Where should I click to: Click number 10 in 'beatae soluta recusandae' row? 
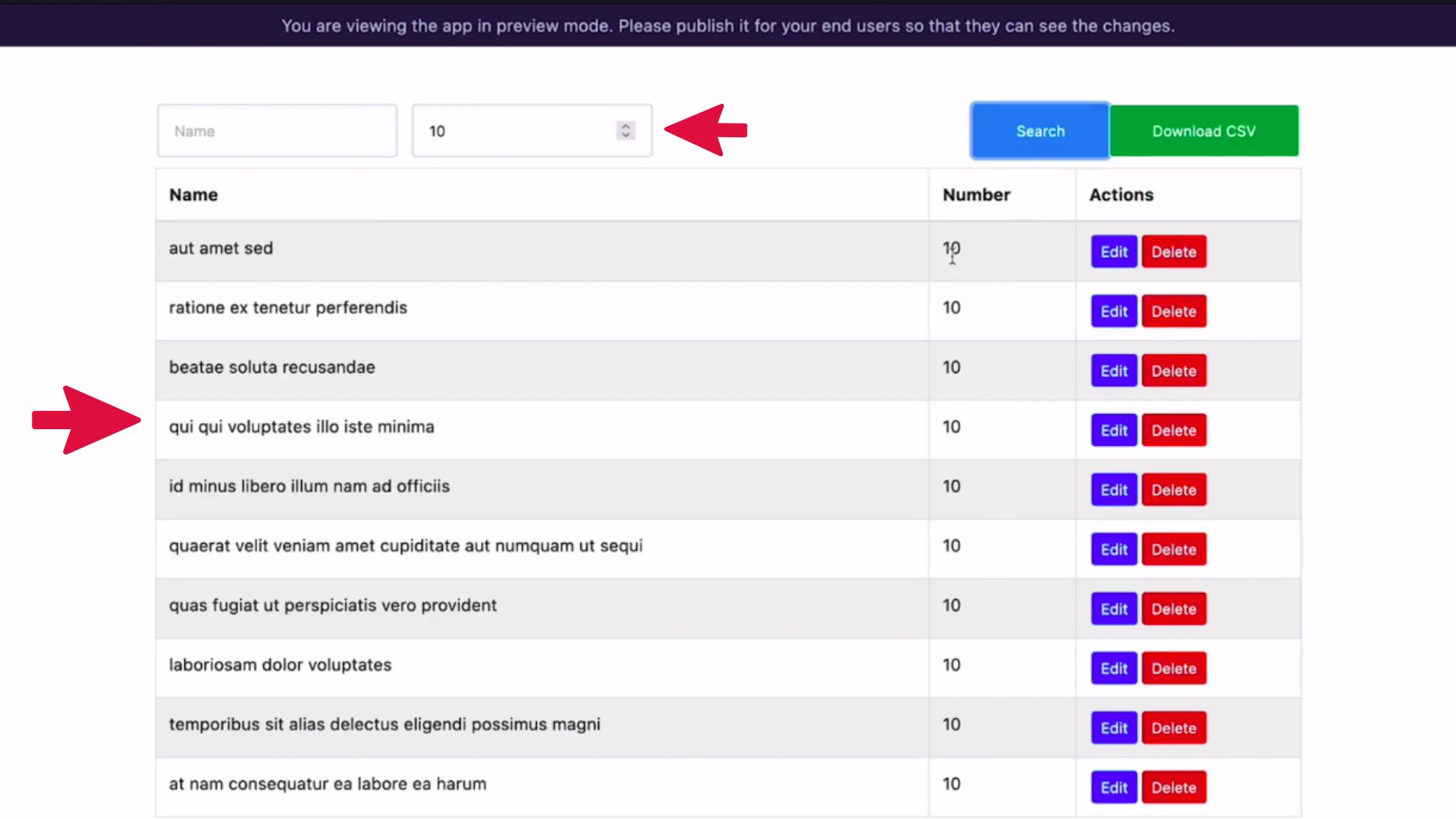(951, 367)
